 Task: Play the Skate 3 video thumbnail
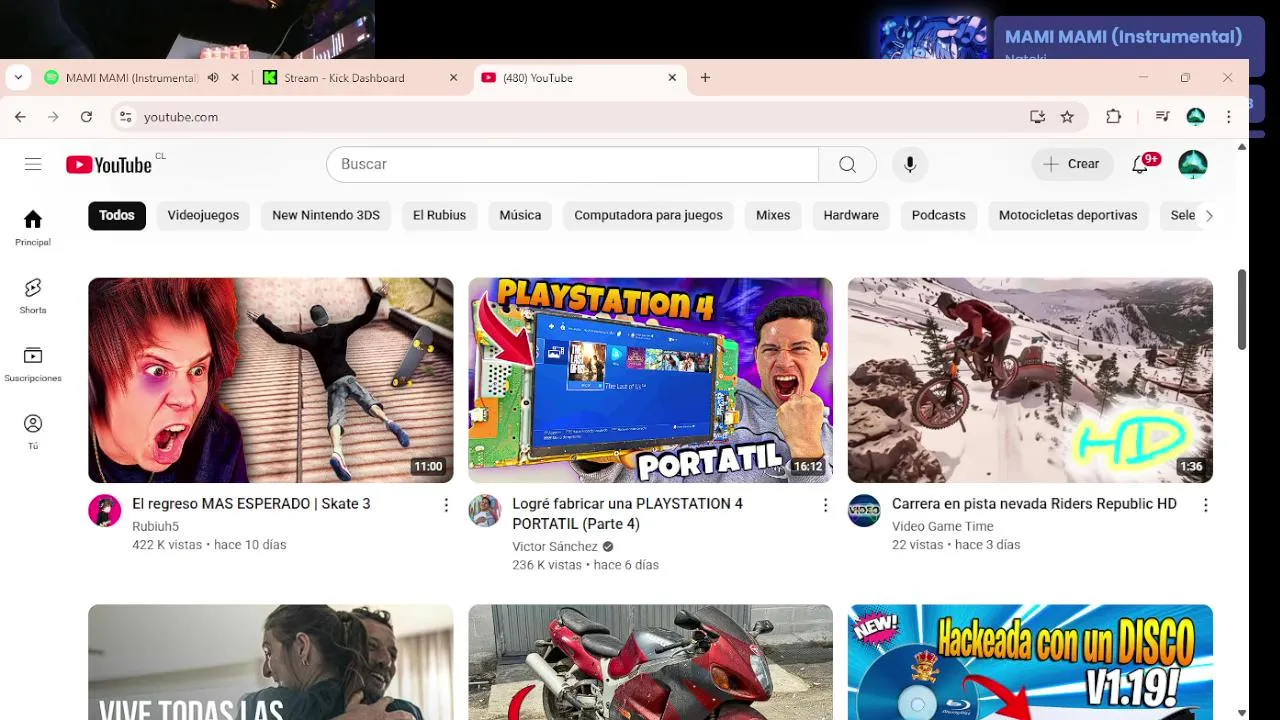[x=271, y=380]
